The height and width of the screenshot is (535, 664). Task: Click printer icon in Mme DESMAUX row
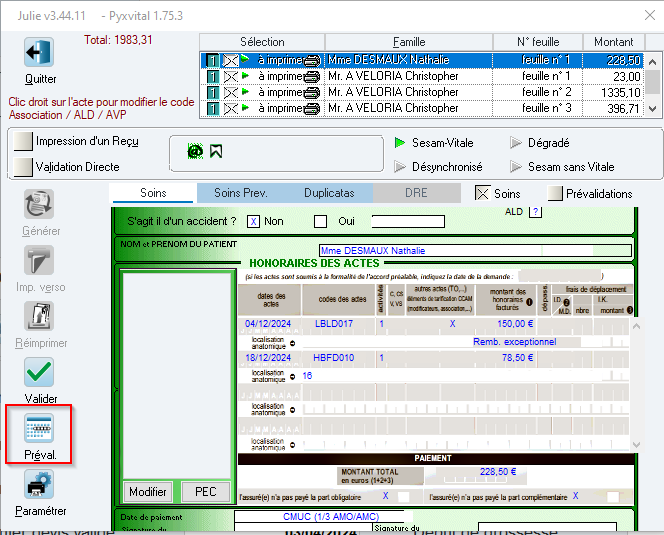(313, 61)
